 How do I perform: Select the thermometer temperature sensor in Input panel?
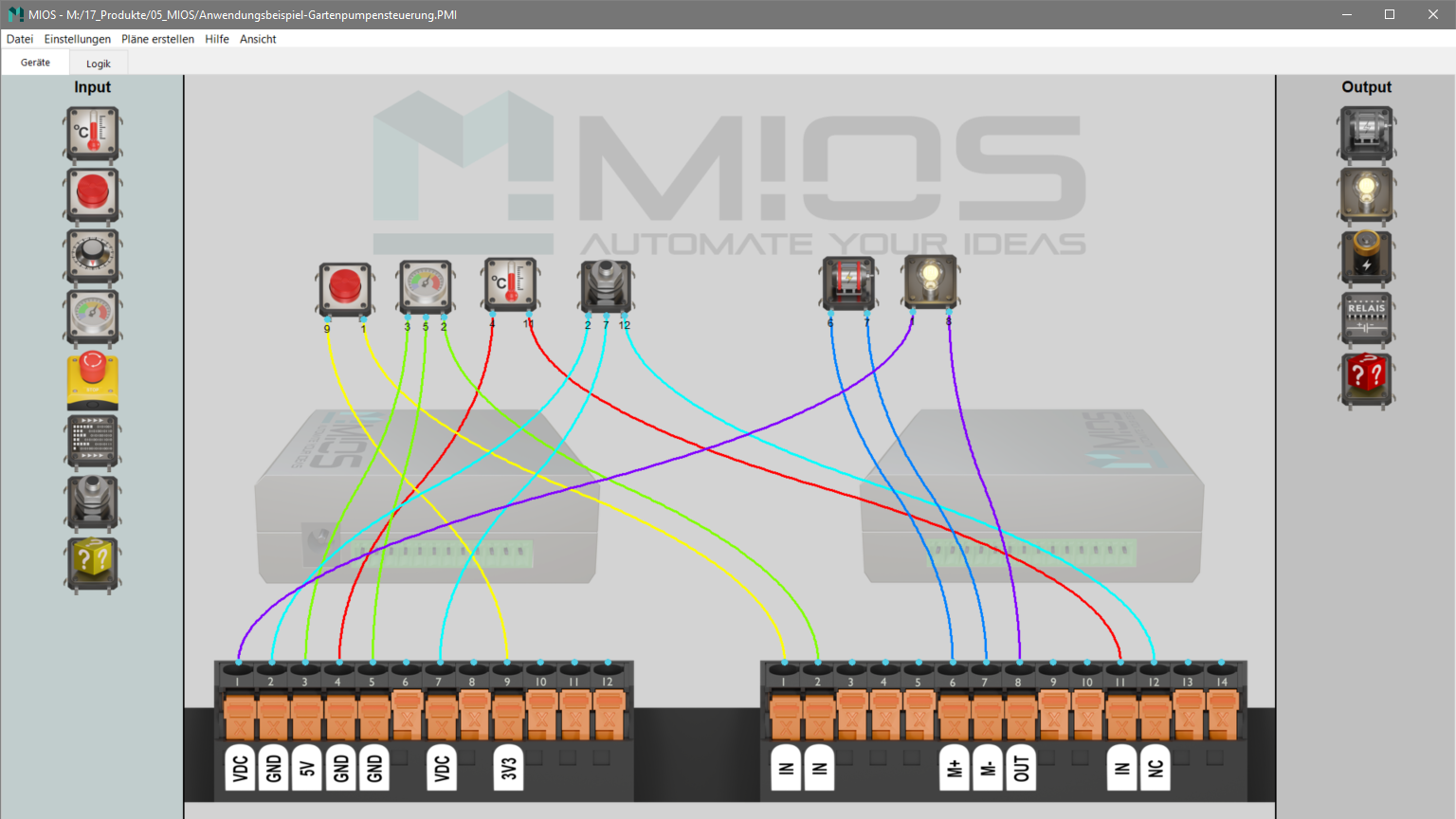click(x=92, y=133)
